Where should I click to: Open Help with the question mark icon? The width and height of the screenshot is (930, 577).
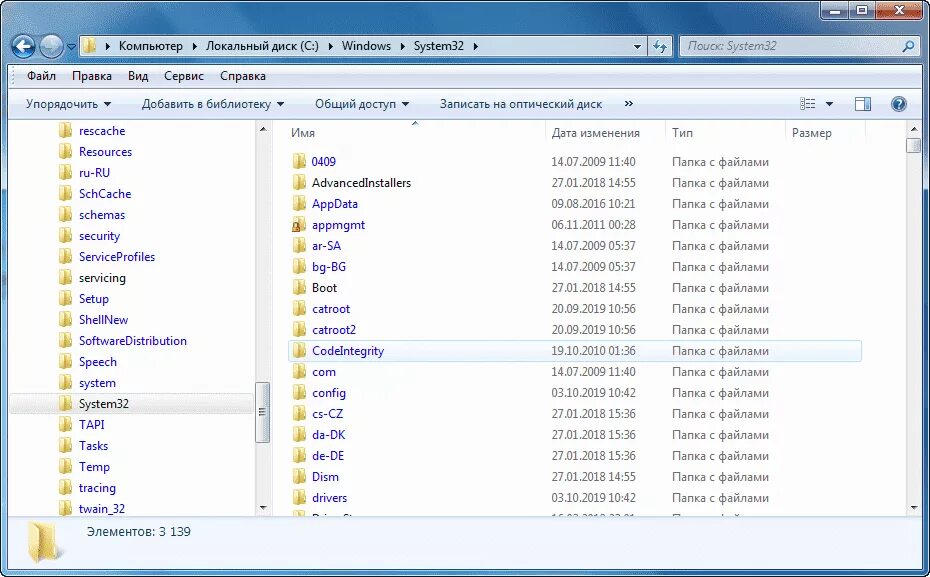[899, 104]
